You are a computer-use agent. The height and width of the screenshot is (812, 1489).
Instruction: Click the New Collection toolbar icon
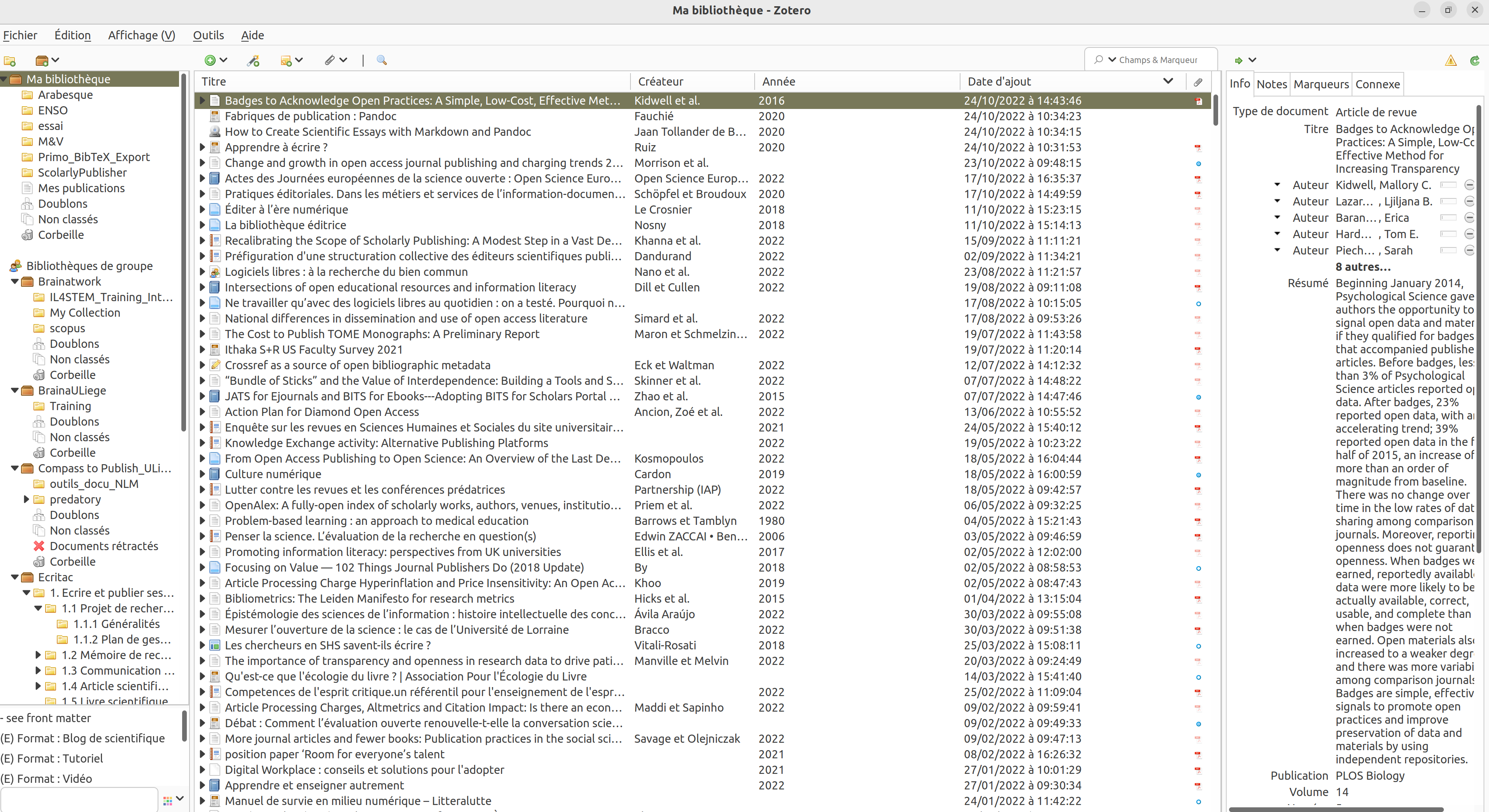click(9, 60)
